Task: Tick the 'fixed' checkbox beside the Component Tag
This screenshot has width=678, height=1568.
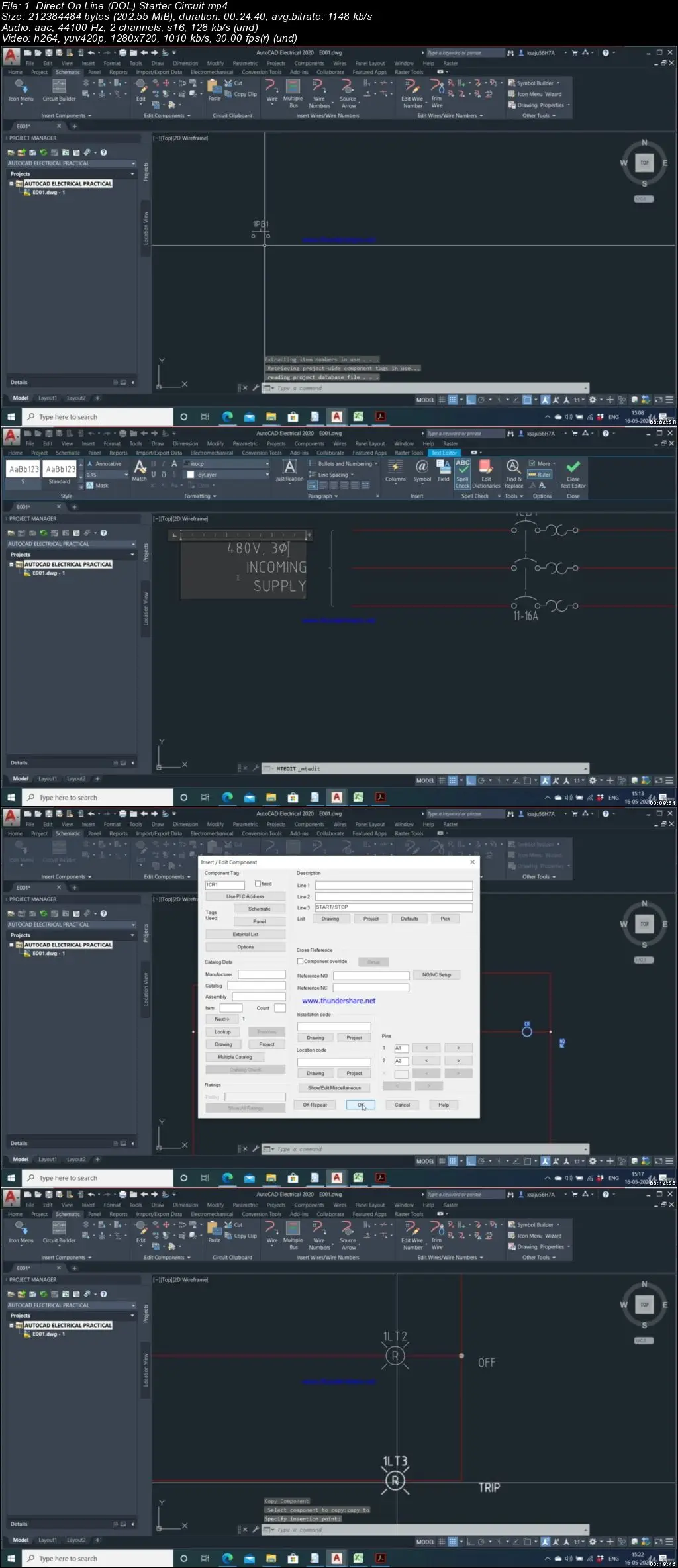Action: 258,884
